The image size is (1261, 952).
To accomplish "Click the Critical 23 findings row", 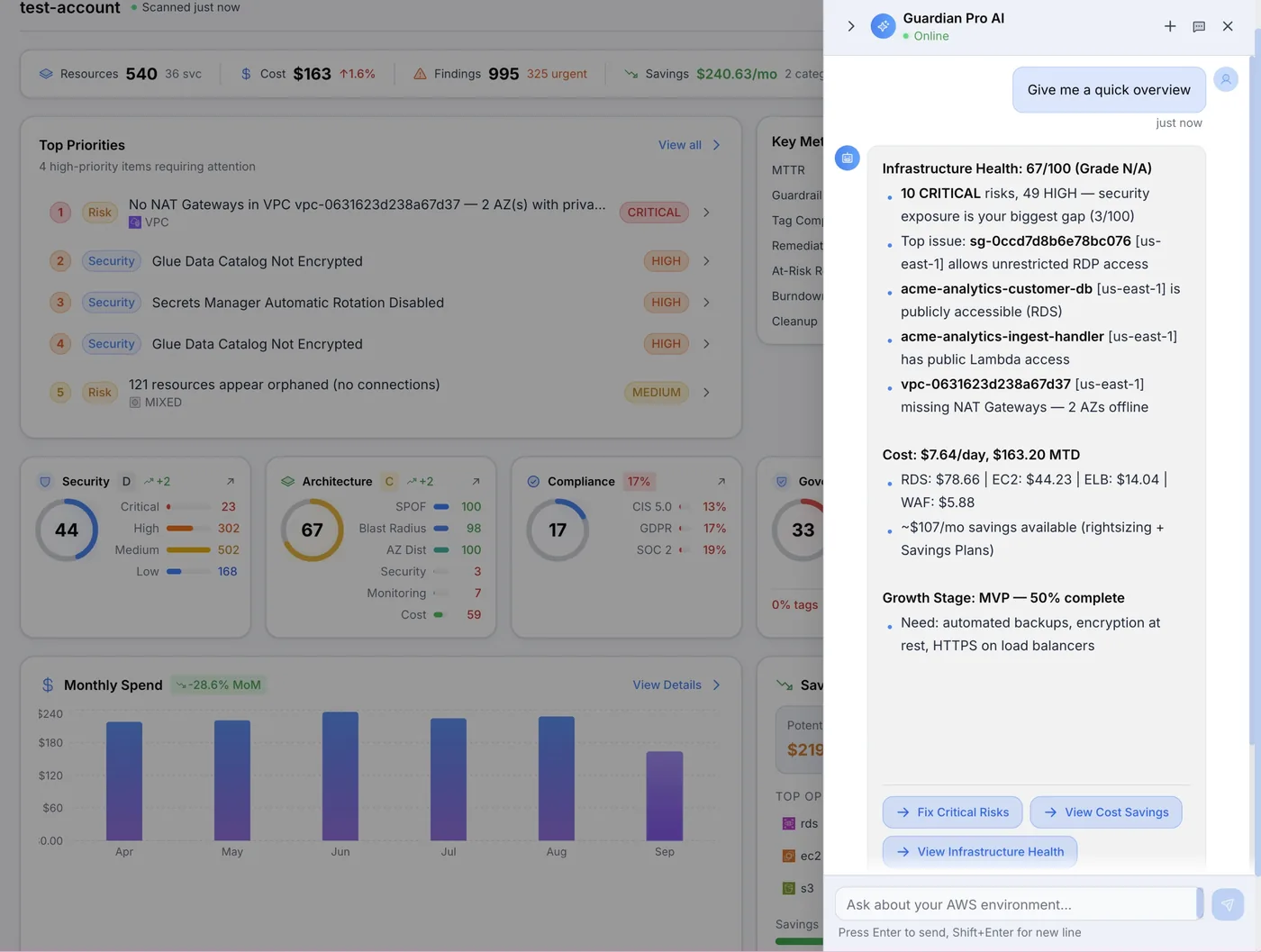I will tap(178, 507).
